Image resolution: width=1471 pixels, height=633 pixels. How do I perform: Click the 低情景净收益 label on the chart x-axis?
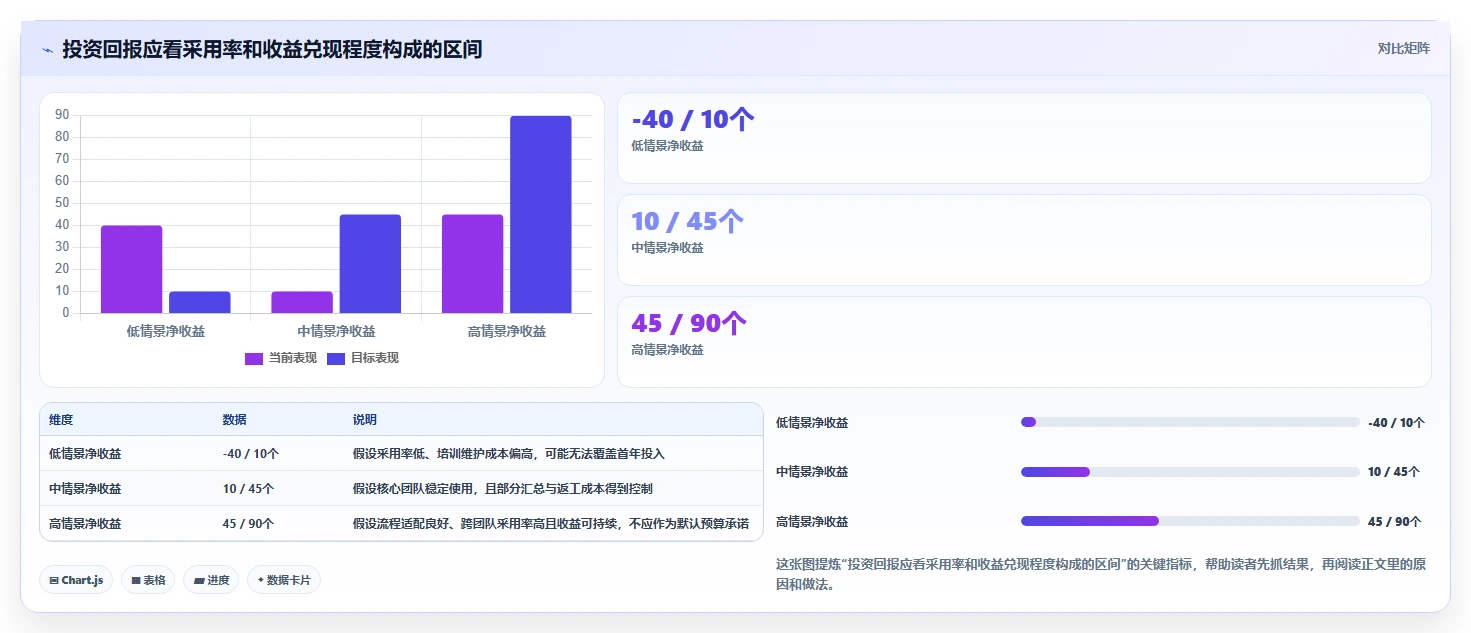click(166, 331)
